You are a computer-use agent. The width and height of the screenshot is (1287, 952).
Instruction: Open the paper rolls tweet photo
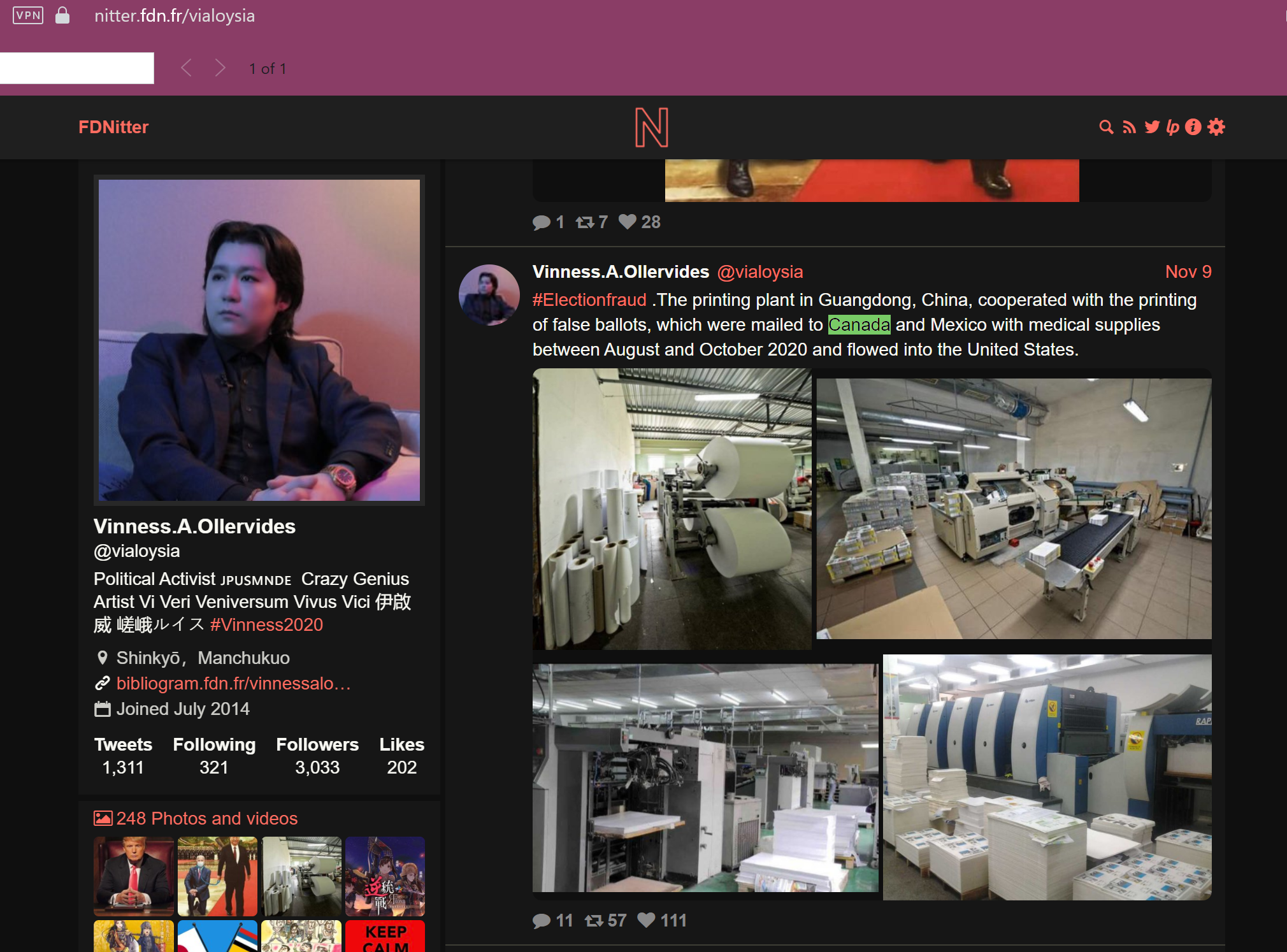[672, 509]
